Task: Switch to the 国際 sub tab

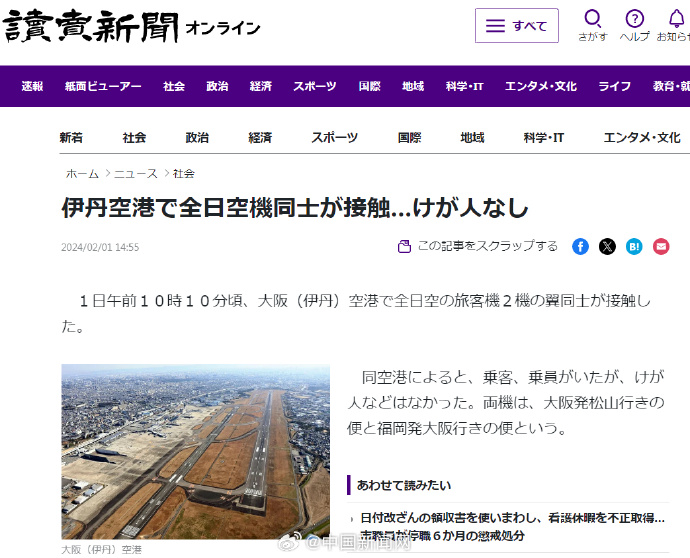Action: [x=409, y=138]
